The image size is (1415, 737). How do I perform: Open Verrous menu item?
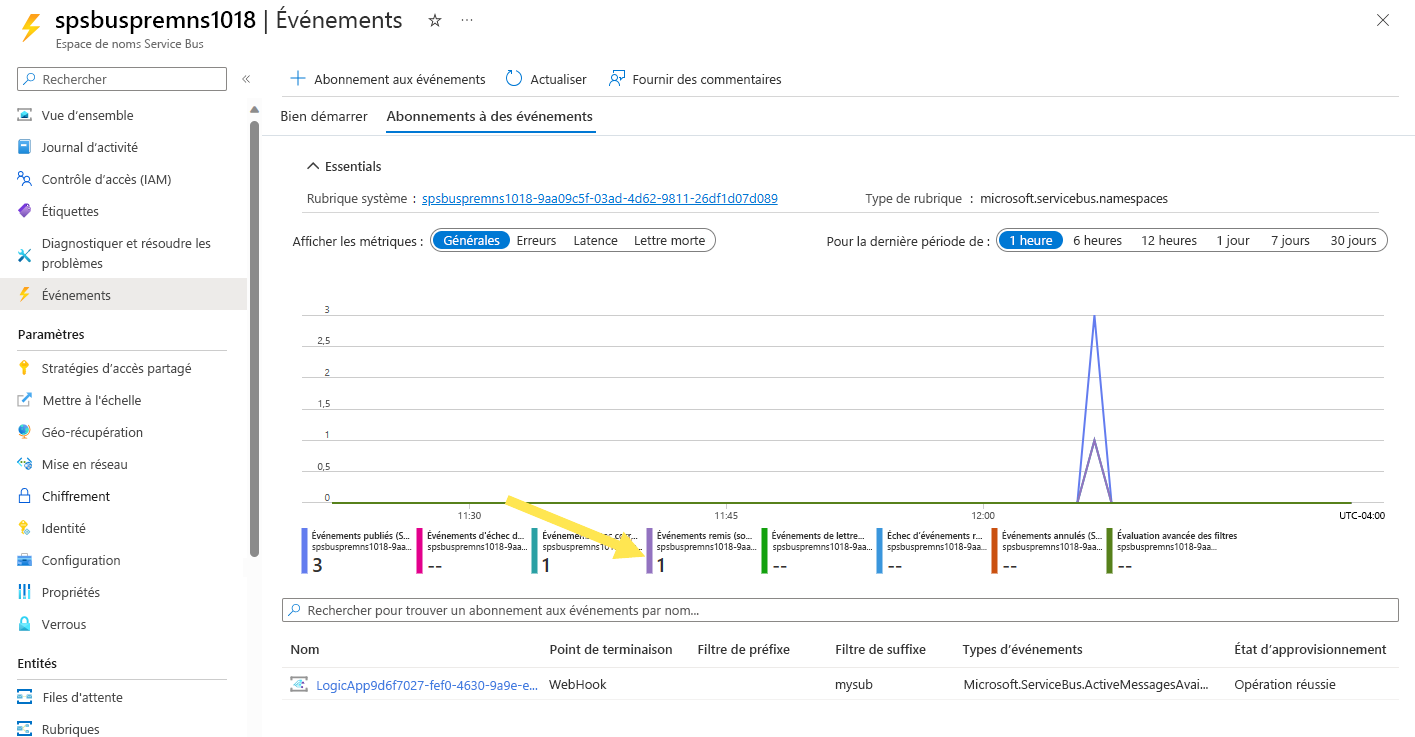coord(64,624)
